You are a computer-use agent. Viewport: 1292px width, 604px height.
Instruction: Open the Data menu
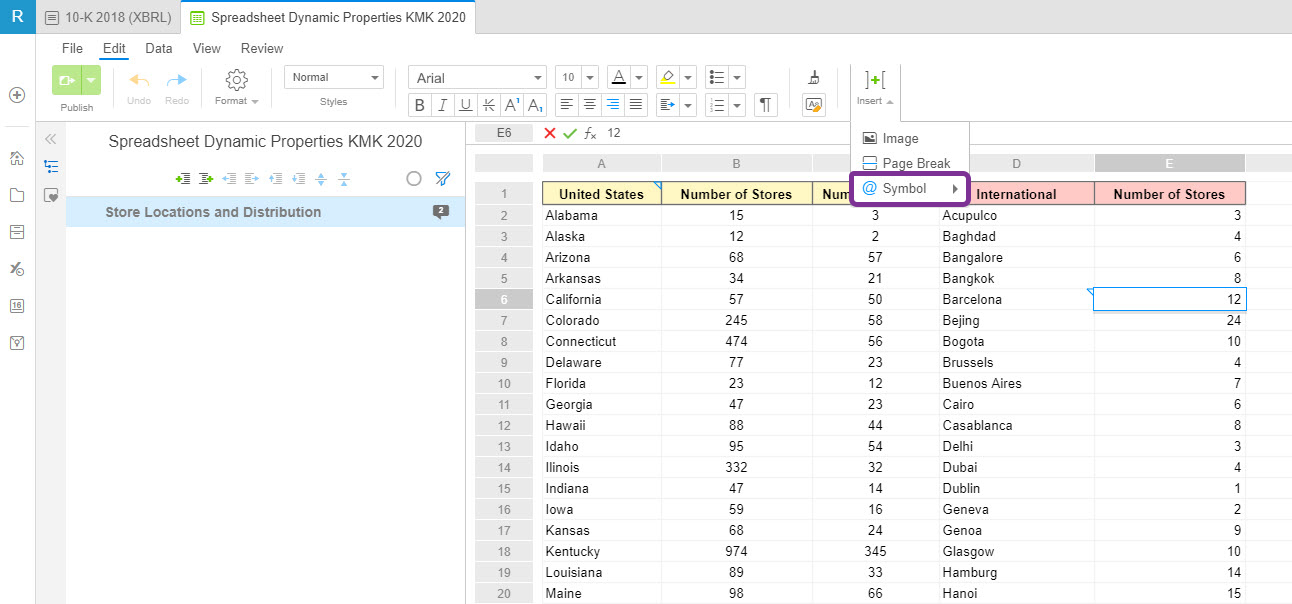[159, 48]
